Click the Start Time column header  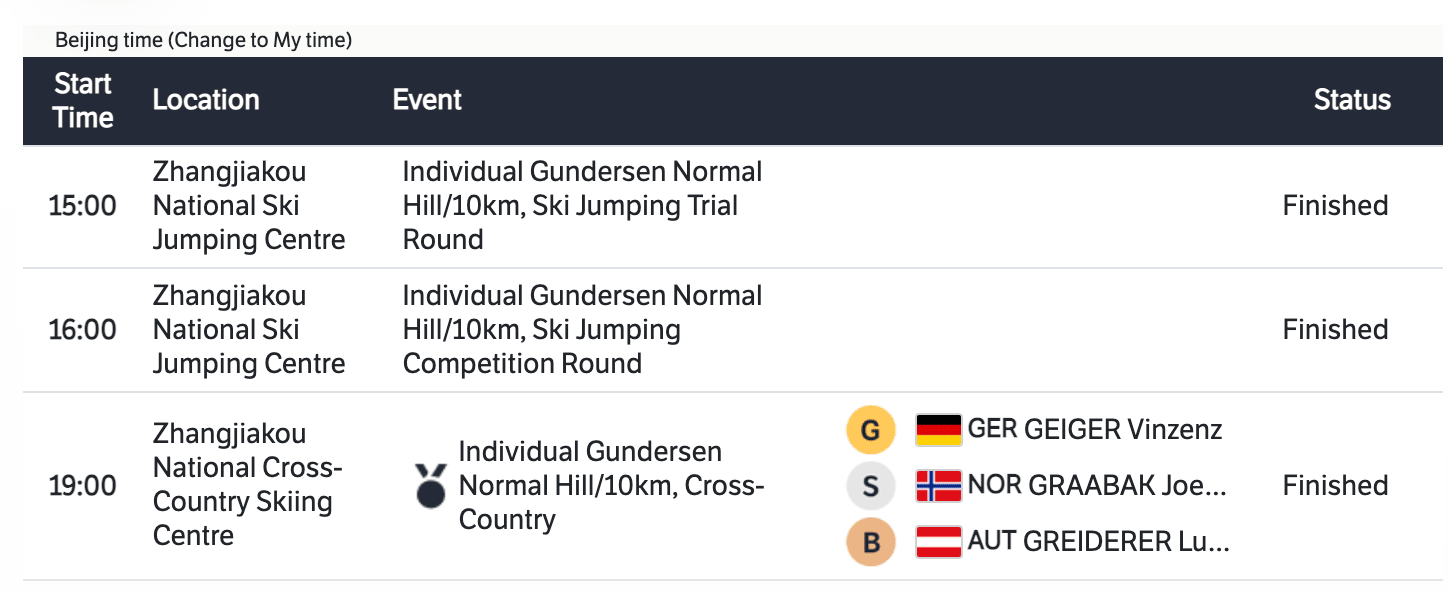pos(83,100)
